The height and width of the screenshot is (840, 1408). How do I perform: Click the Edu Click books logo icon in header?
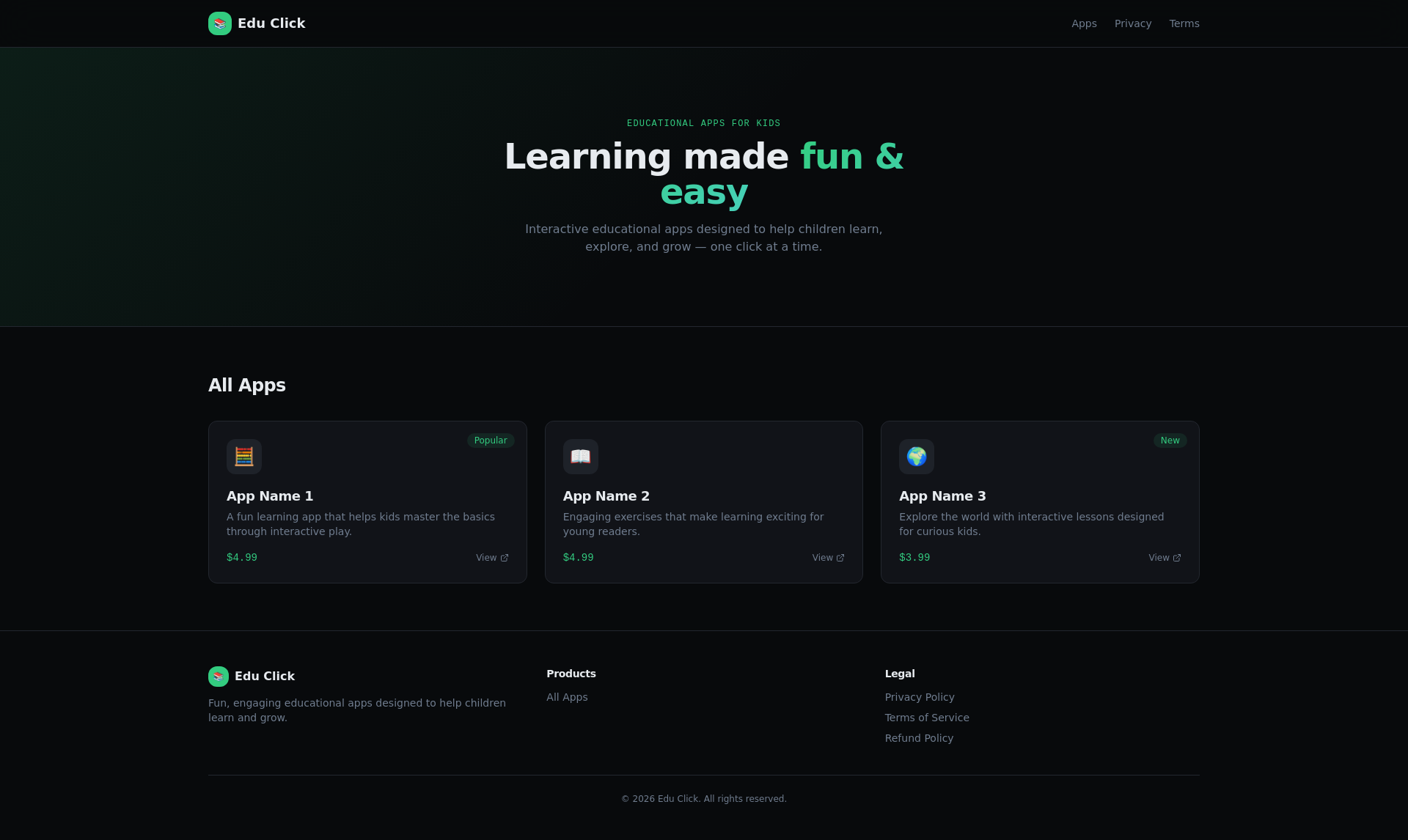[x=220, y=23]
